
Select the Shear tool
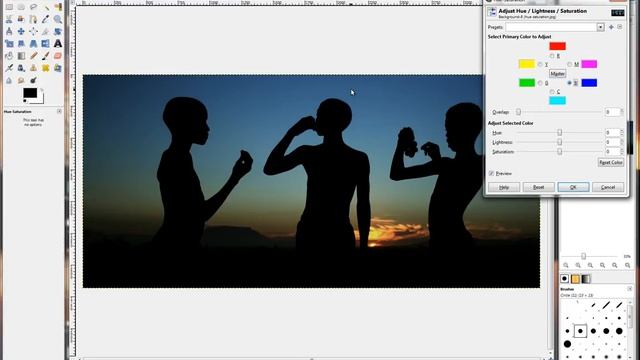[x=21, y=44]
